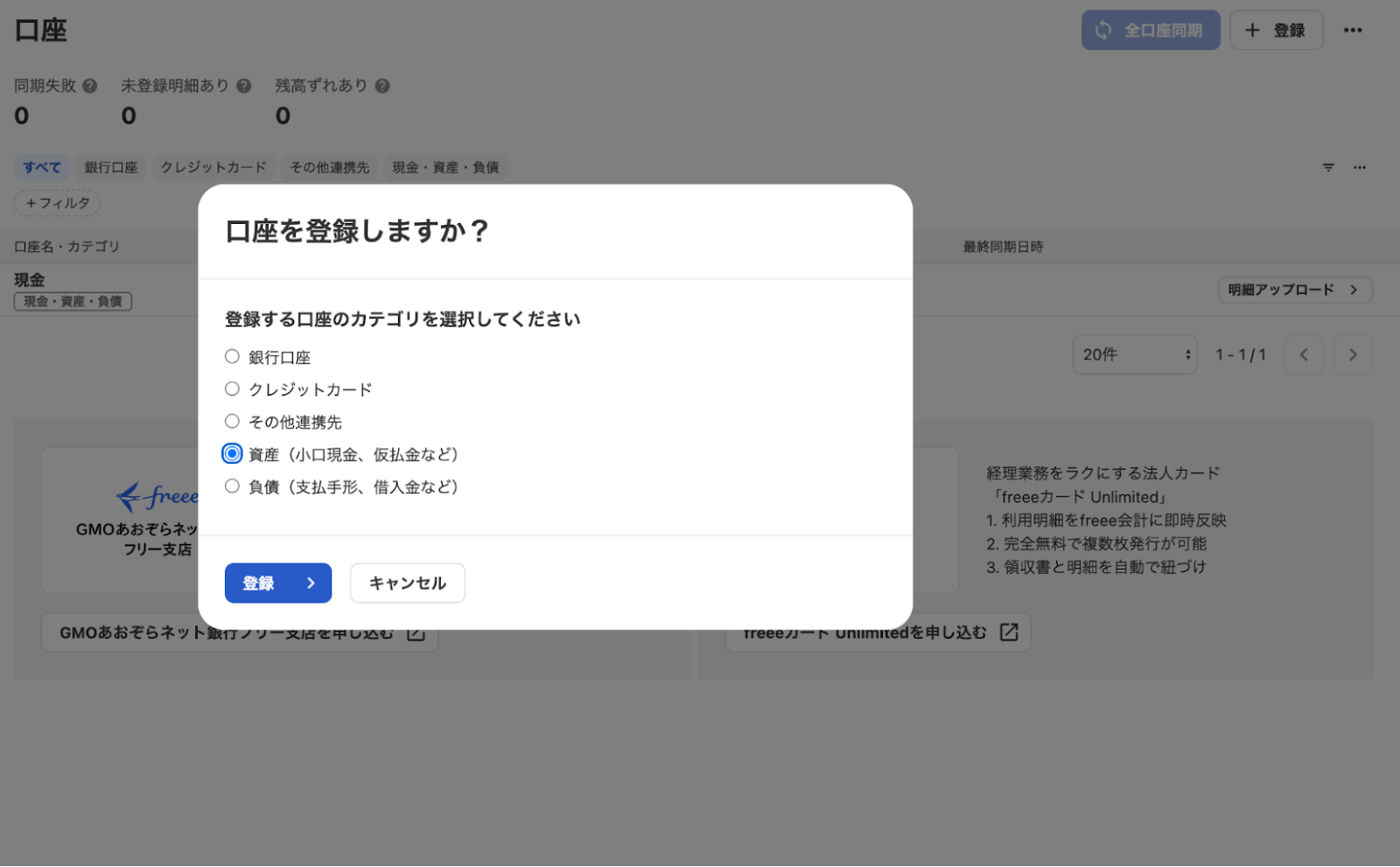Click help icon next to 未登録明細あり
The image size is (1400, 867).
(x=244, y=86)
